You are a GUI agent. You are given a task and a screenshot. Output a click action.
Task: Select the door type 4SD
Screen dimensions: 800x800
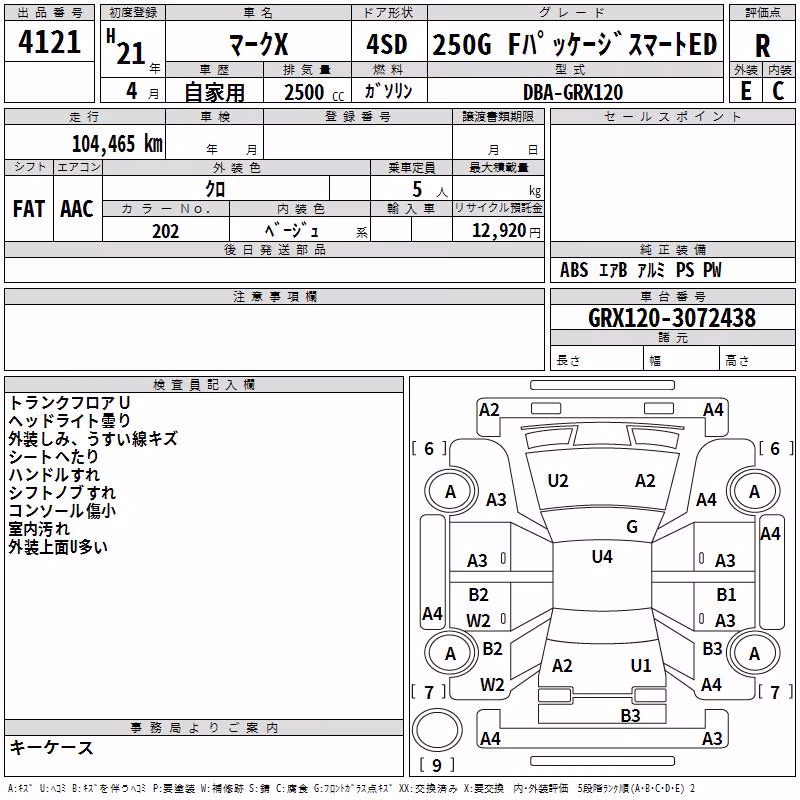click(387, 44)
